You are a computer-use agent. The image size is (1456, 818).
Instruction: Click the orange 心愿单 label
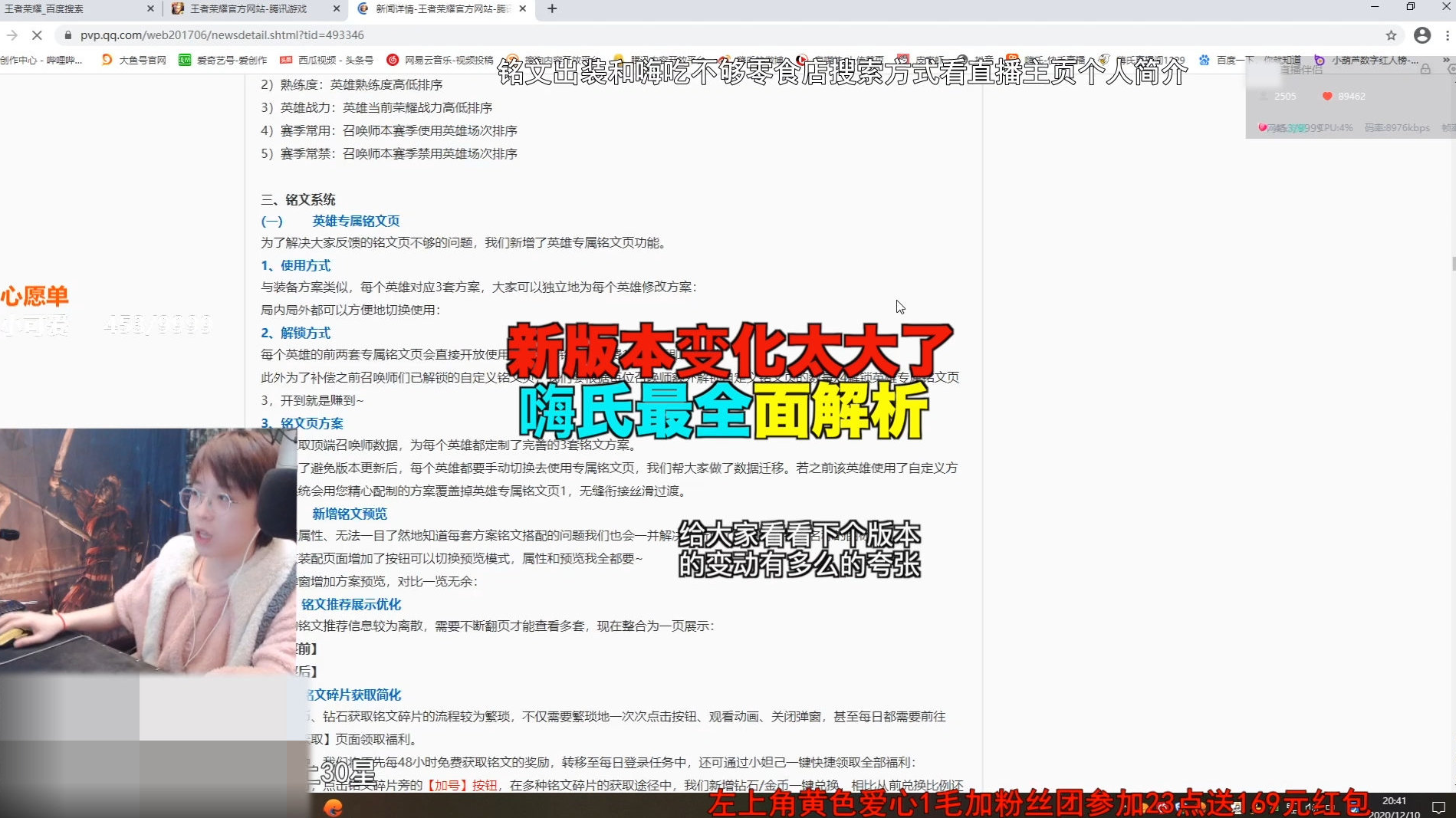point(35,296)
